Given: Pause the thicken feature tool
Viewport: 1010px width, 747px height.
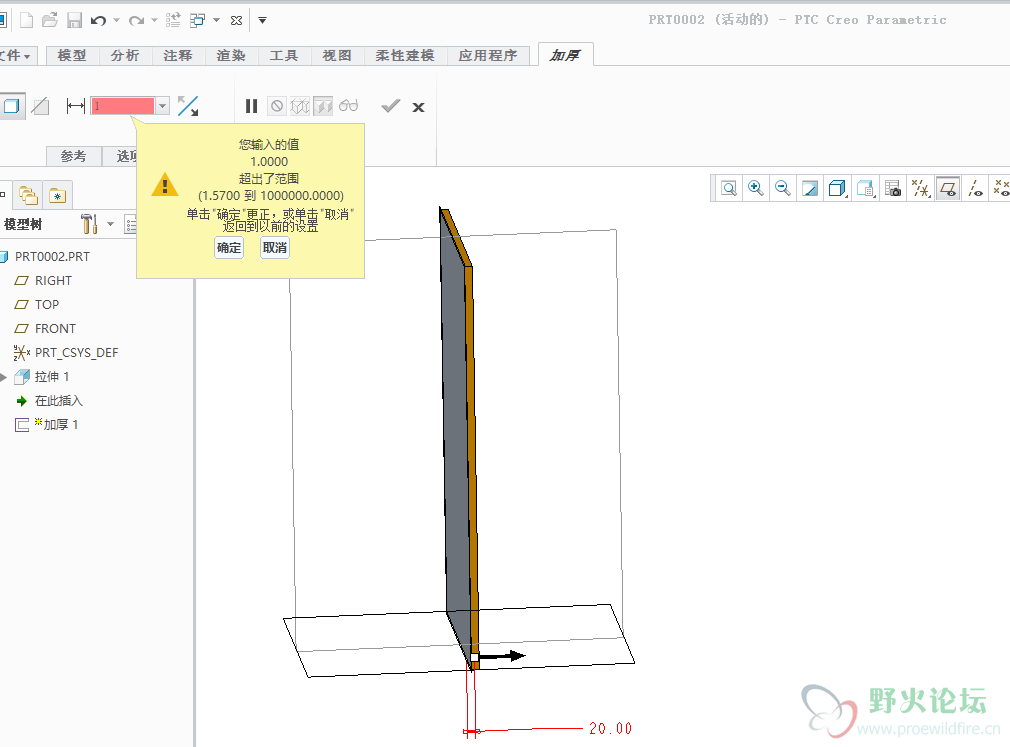Looking at the screenshot, I should [251, 106].
